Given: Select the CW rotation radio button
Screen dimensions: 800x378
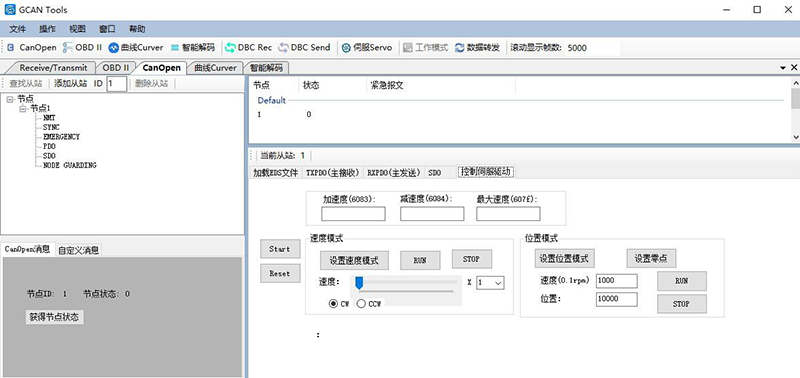Looking at the screenshot, I should [333, 304].
